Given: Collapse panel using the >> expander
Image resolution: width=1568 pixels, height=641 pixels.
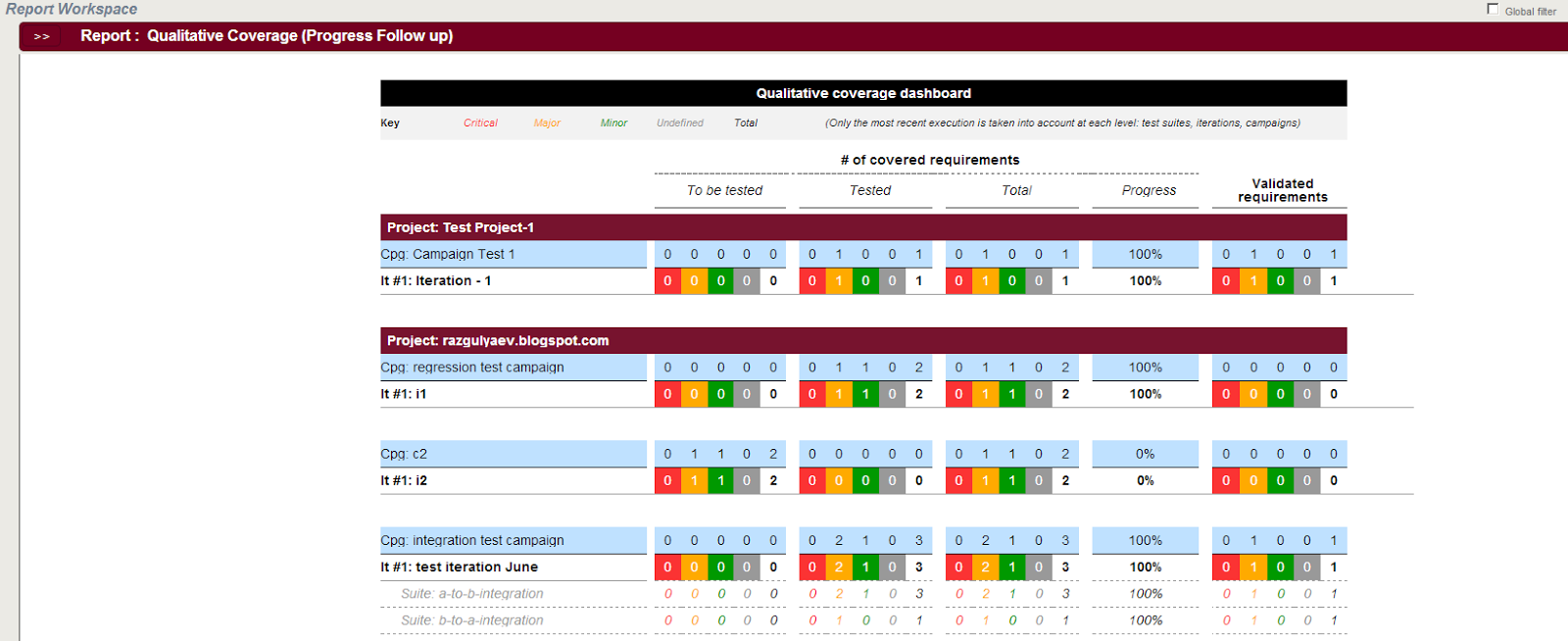Looking at the screenshot, I should [42, 36].
